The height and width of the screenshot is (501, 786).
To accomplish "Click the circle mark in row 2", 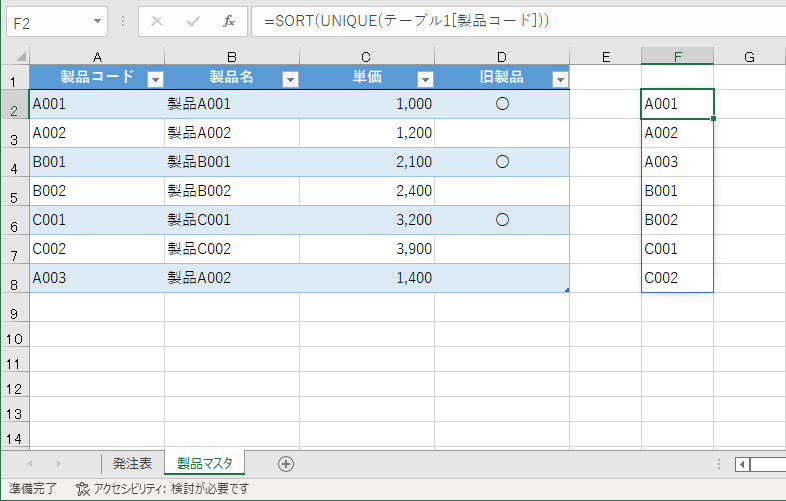I will [x=502, y=104].
